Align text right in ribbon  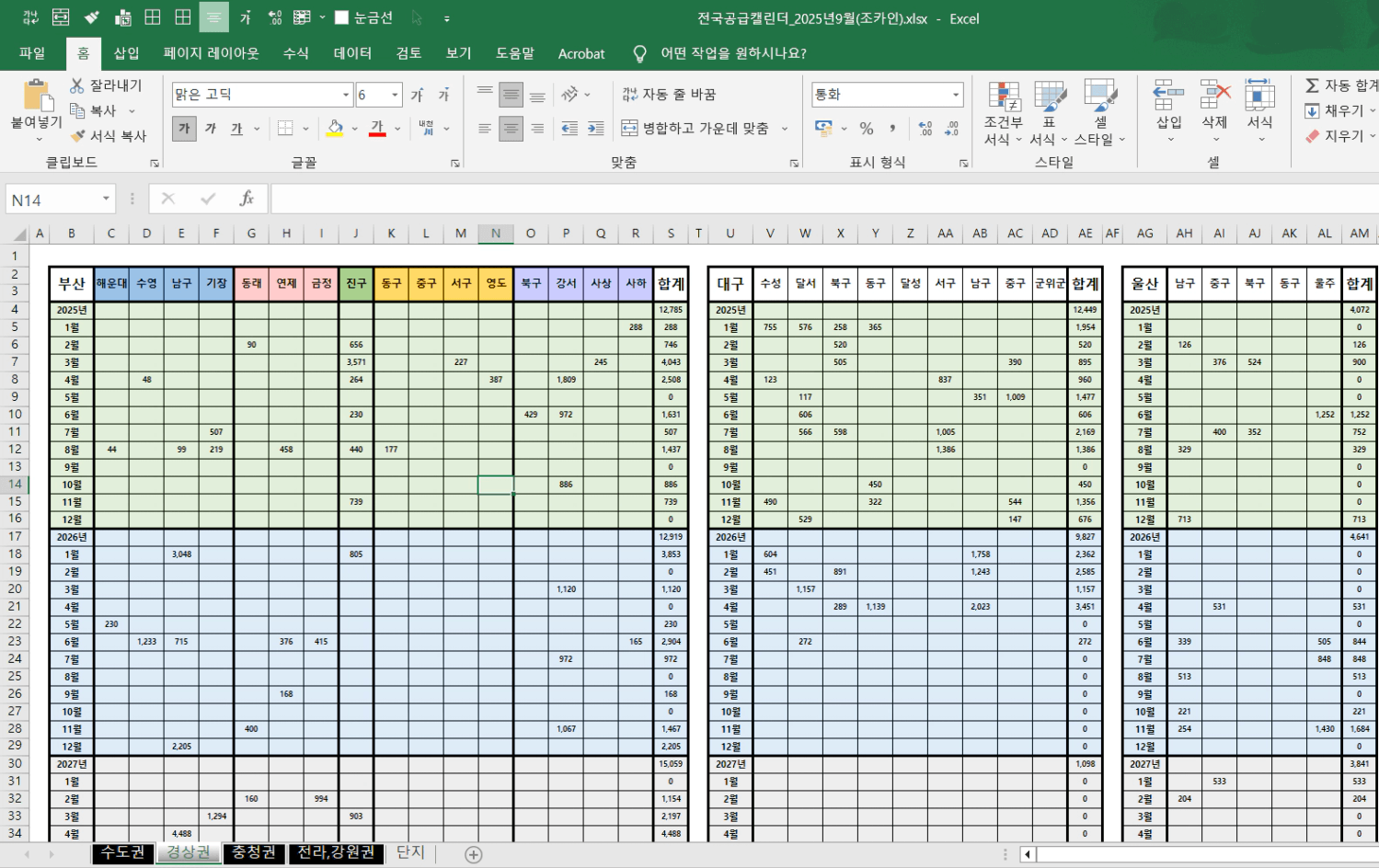point(537,129)
